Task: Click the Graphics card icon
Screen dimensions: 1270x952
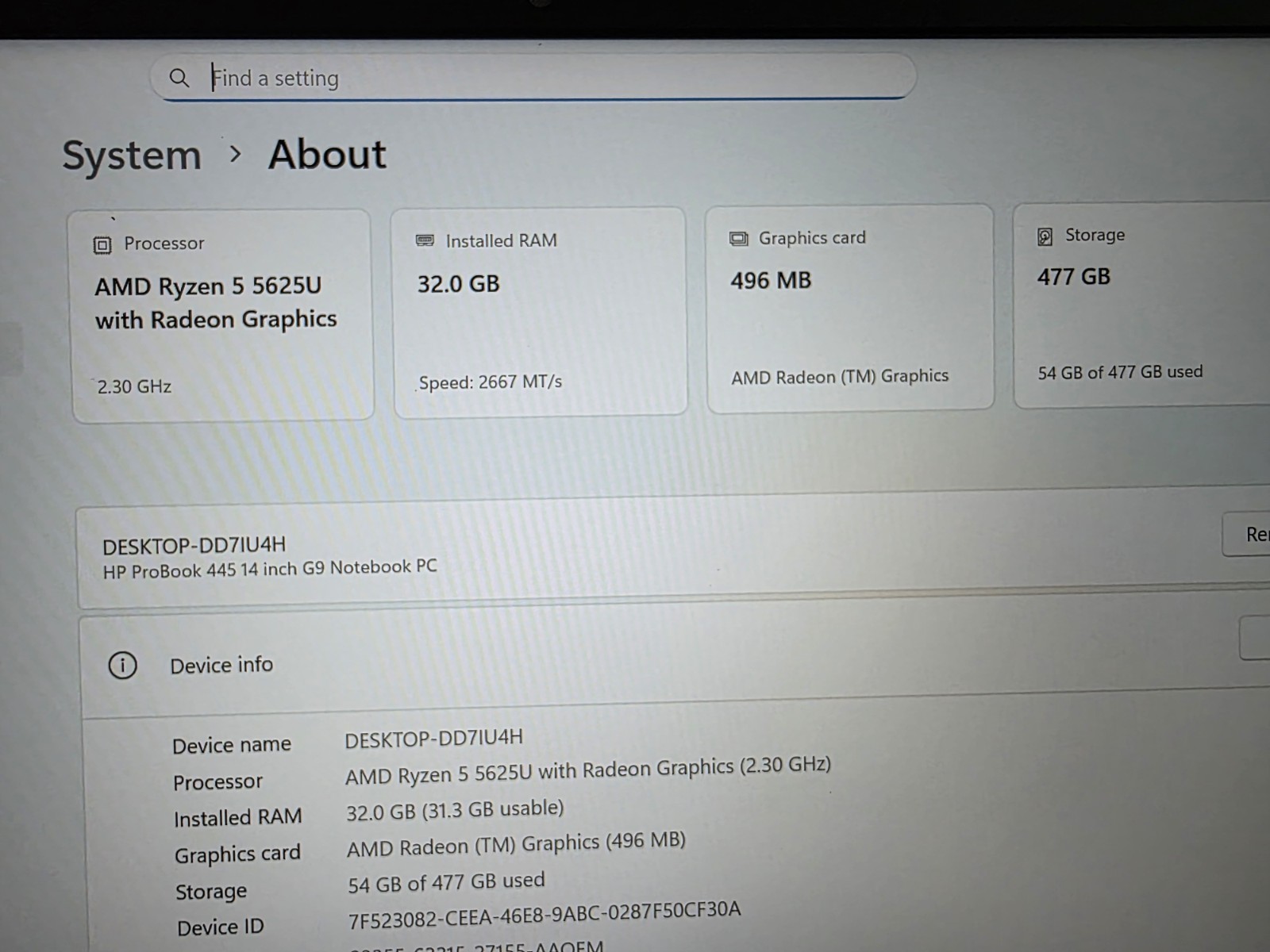Action: (x=739, y=238)
